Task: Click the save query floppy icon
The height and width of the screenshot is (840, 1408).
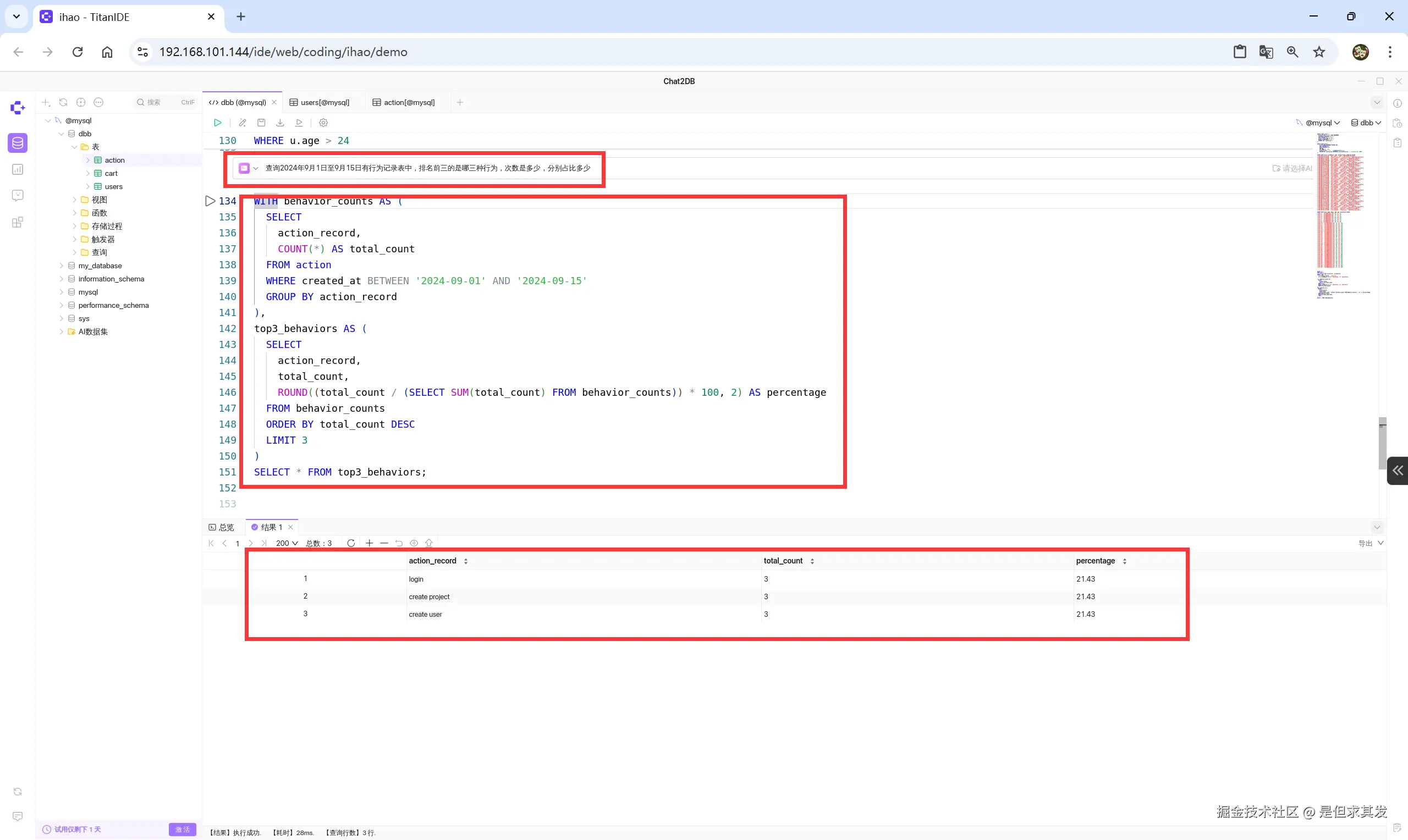Action: tap(261, 123)
